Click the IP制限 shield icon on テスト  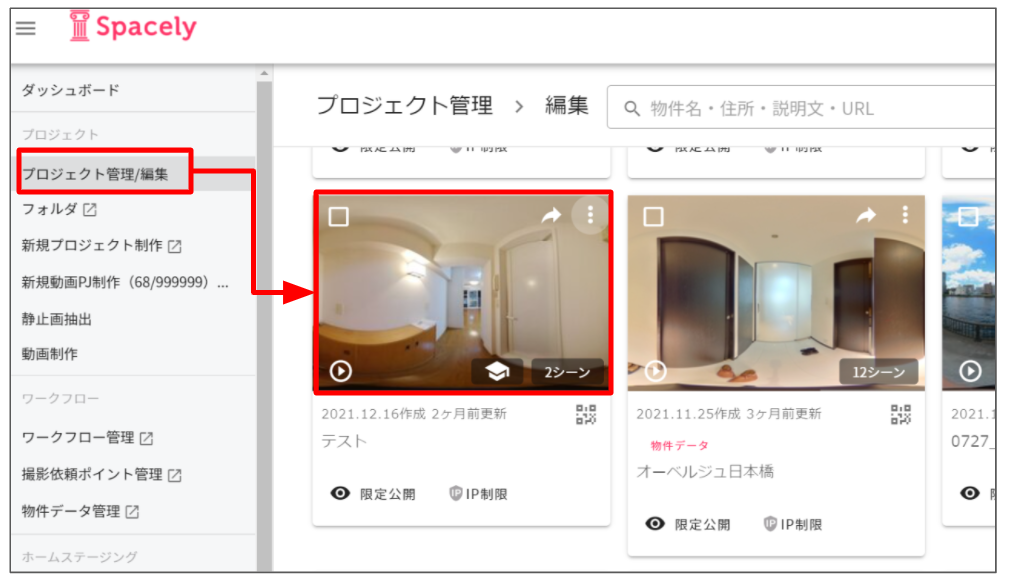point(455,494)
